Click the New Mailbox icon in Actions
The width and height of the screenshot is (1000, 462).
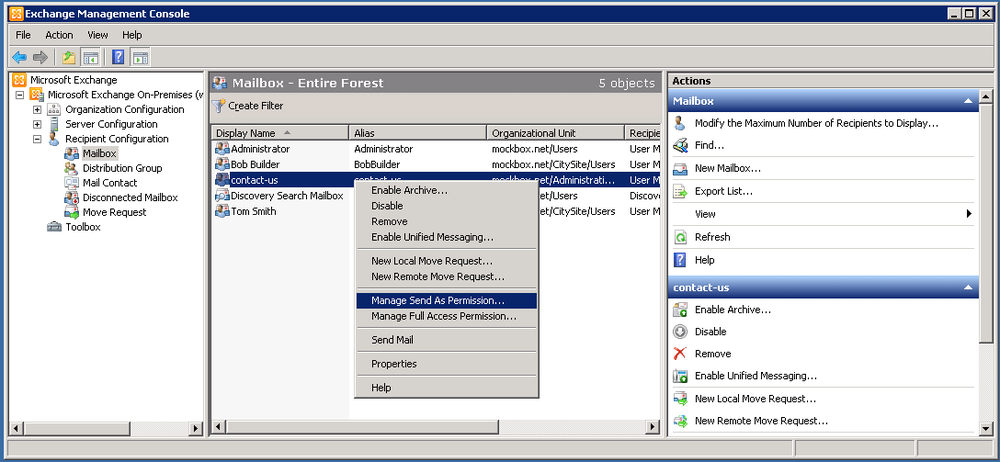[x=680, y=168]
